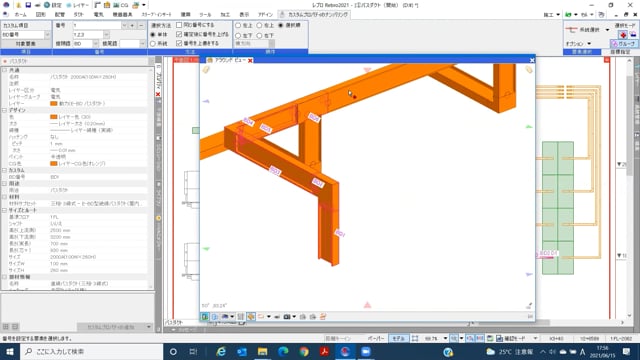Click the settings gear icon labeled 設定
The height and width of the screenshot is (360, 640).
[52, 5]
